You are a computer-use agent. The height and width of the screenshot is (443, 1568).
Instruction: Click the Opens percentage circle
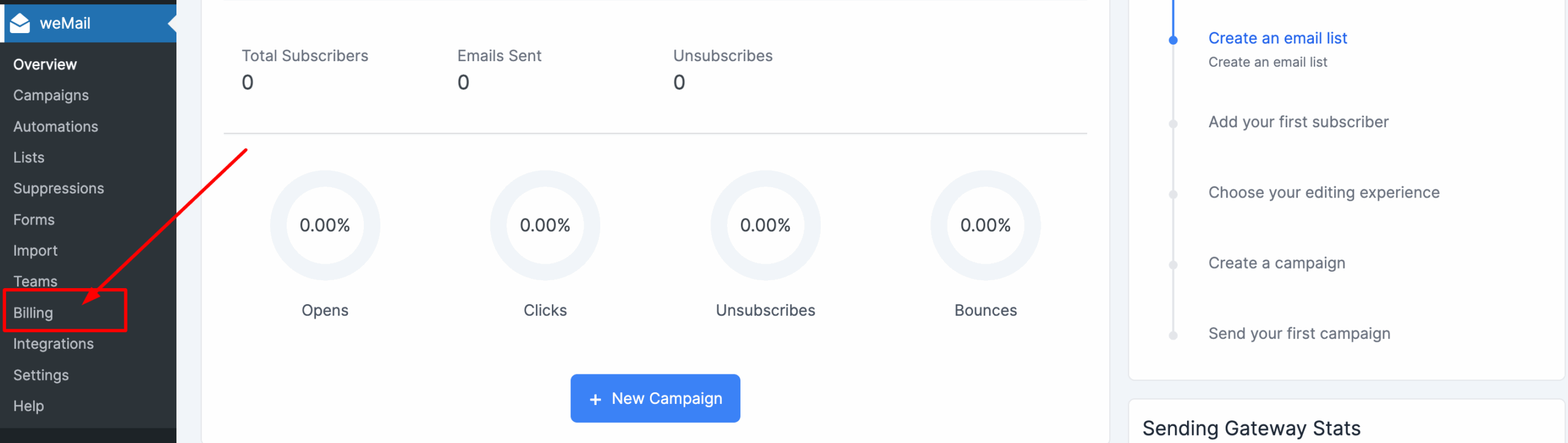325,225
